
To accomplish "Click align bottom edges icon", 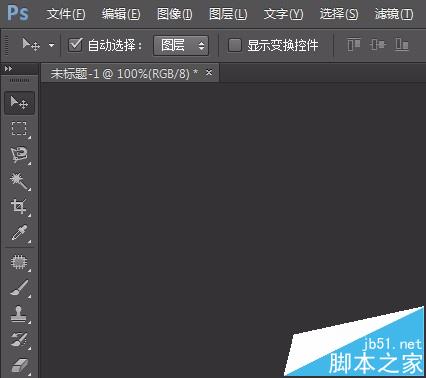I will [402, 45].
